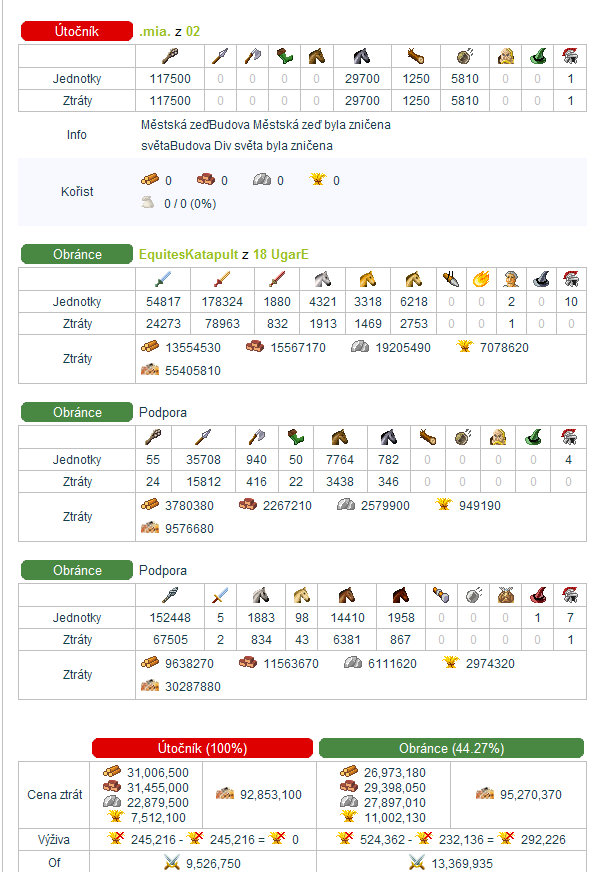
Task: Open attacker profile .mia.
Action: (155, 32)
